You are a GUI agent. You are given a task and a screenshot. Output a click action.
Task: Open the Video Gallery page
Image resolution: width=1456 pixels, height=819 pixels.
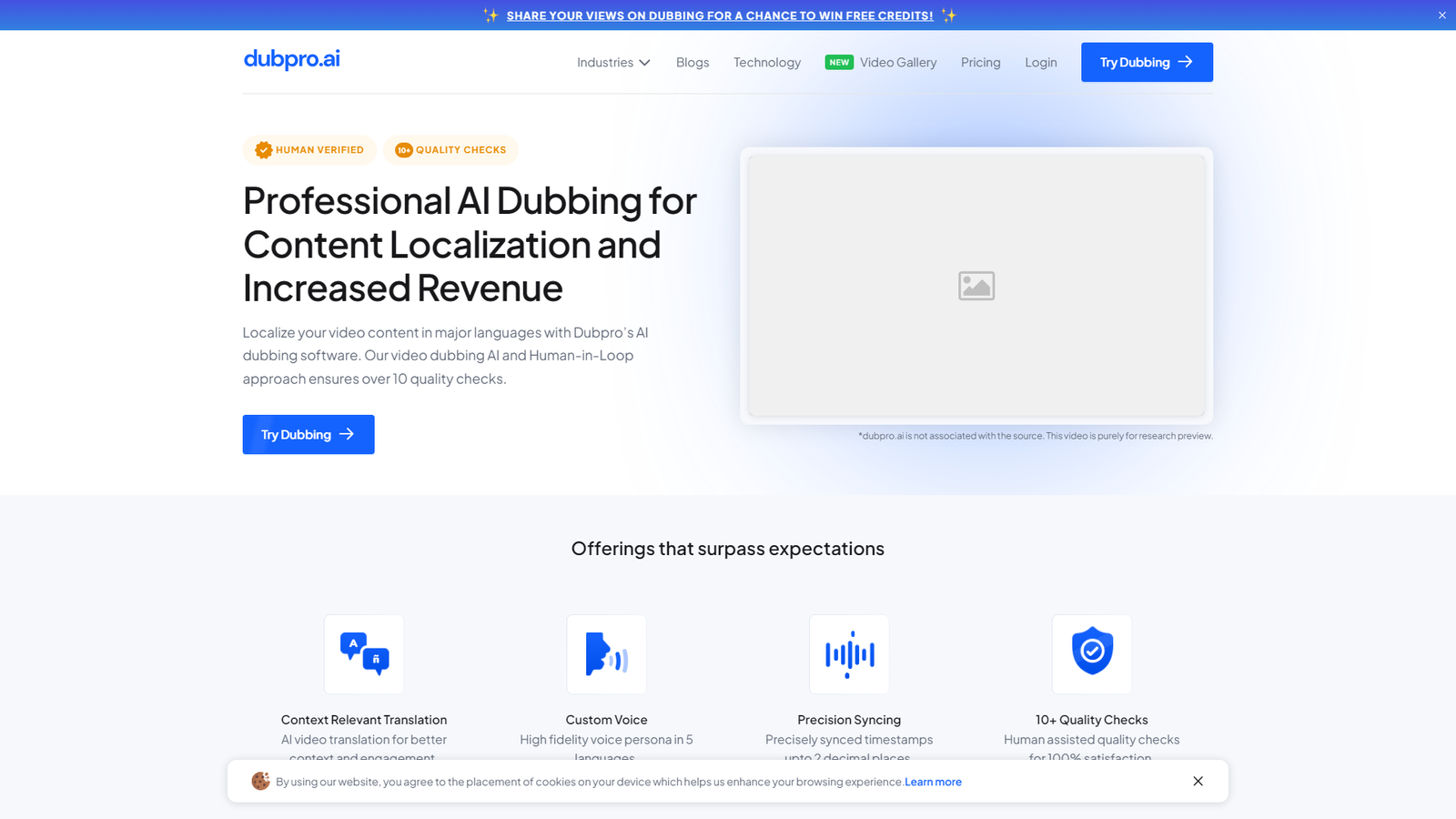tap(898, 62)
